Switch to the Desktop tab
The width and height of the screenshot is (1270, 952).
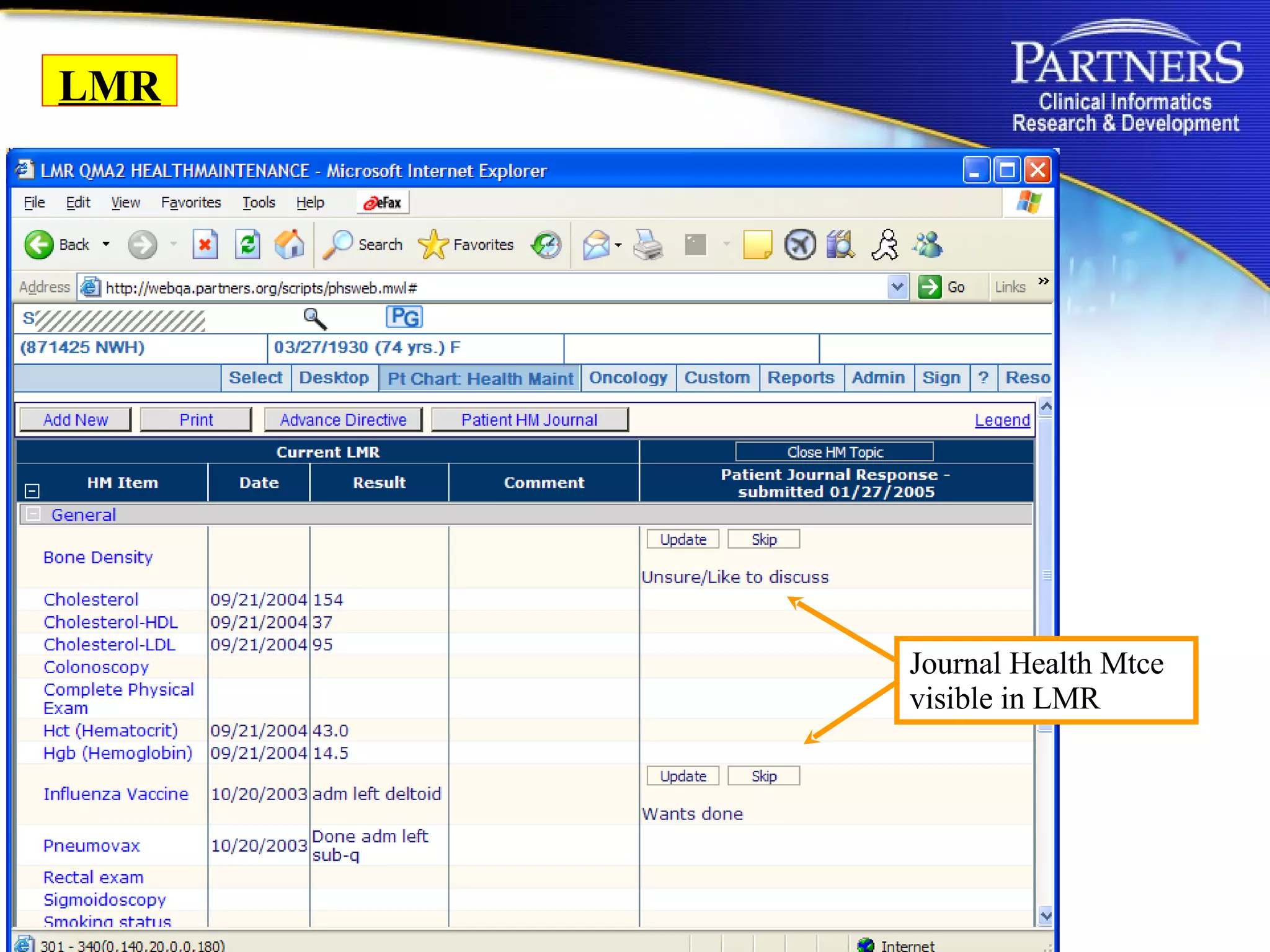point(334,377)
